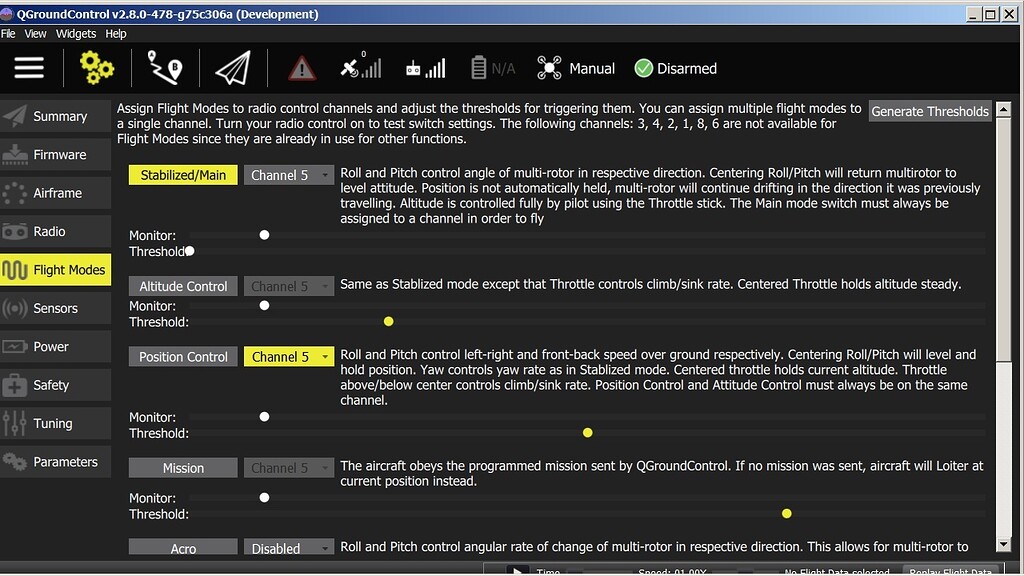Click Mission yellow threshold handle

(787, 513)
